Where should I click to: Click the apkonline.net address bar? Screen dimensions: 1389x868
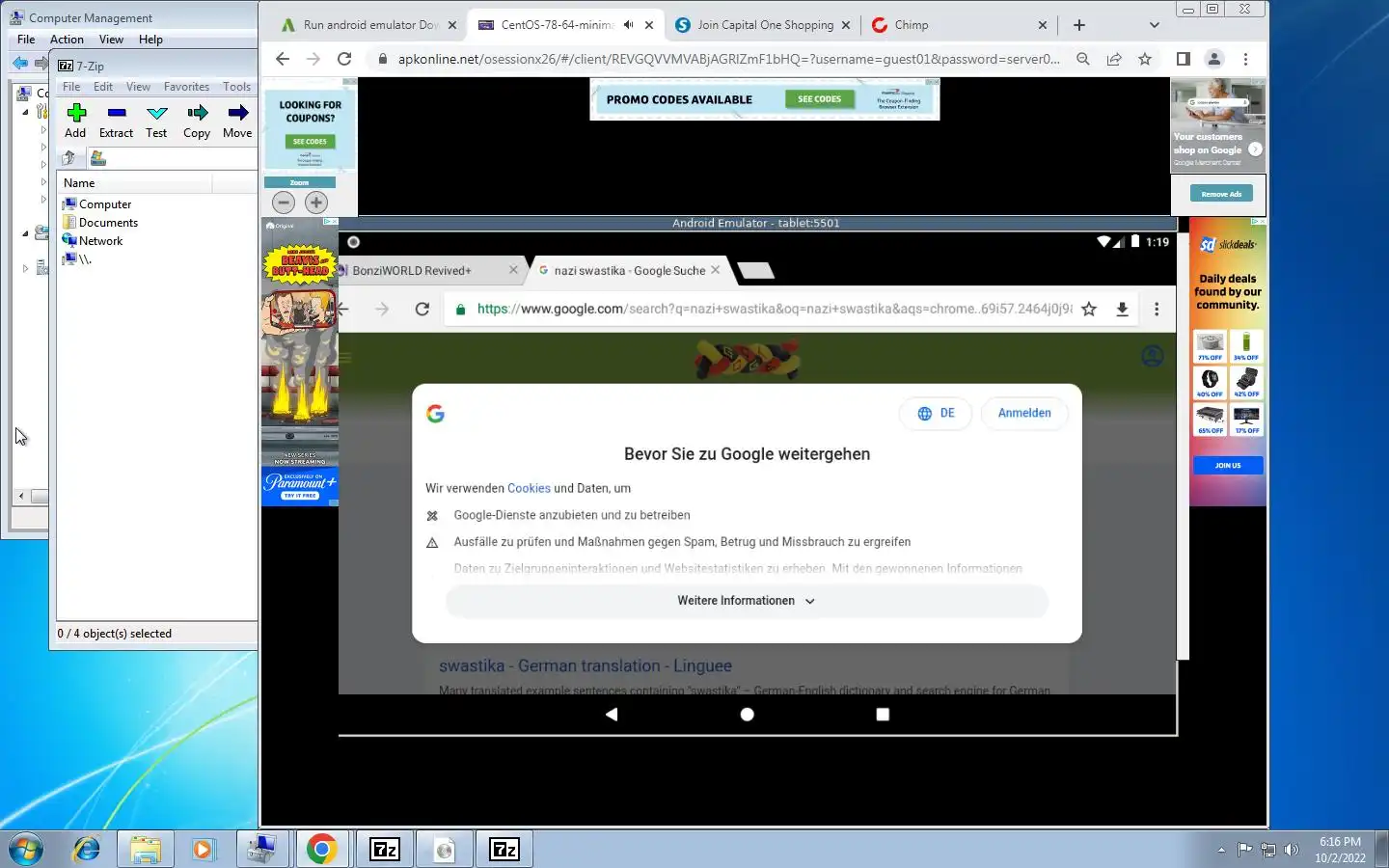pos(728,59)
